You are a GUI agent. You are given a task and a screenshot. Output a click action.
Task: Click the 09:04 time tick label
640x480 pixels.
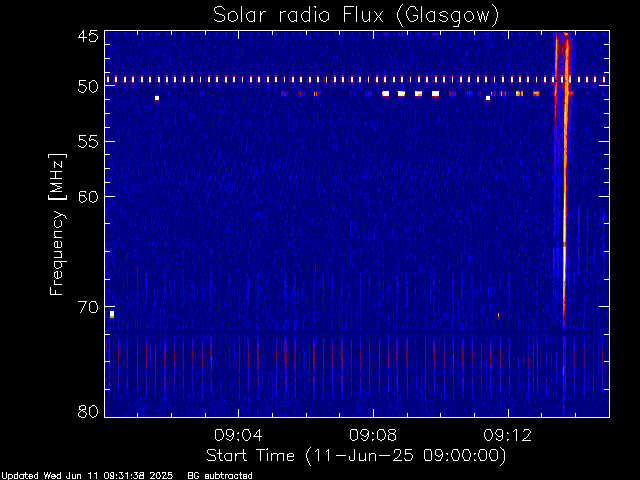(238, 435)
